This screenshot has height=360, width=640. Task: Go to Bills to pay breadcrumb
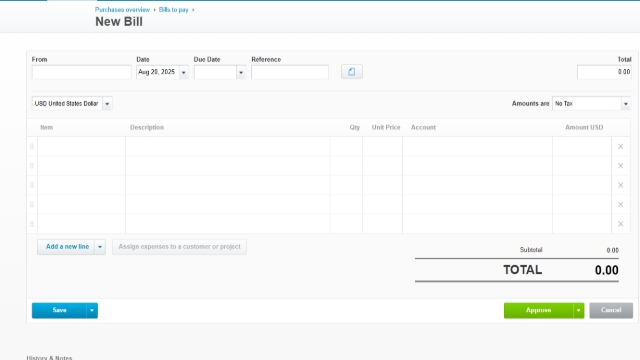pos(173,9)
